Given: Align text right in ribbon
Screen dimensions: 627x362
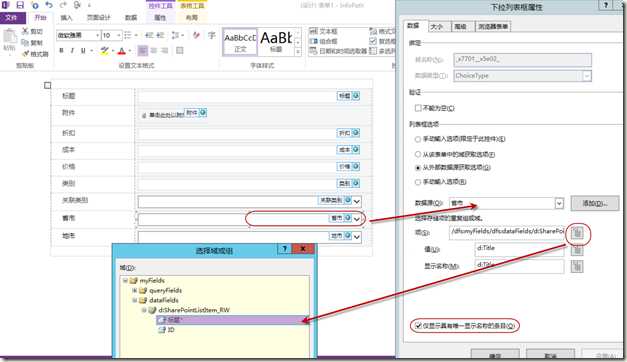Looking at the screenshot, I should pos(165,50).
